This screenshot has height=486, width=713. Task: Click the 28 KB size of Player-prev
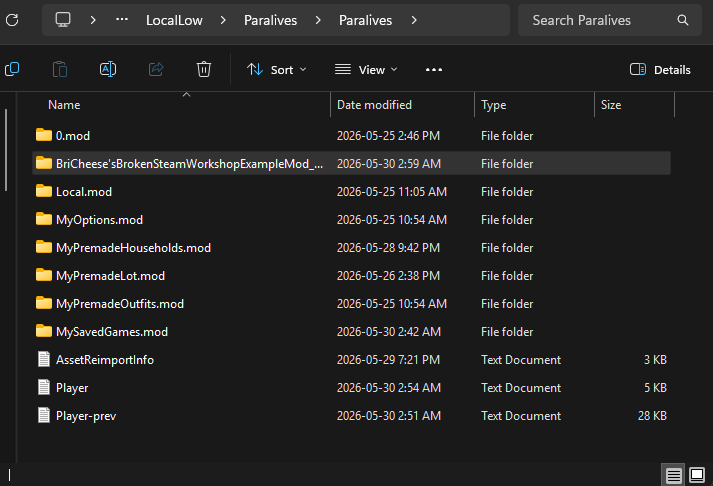[x=652, y=416]
